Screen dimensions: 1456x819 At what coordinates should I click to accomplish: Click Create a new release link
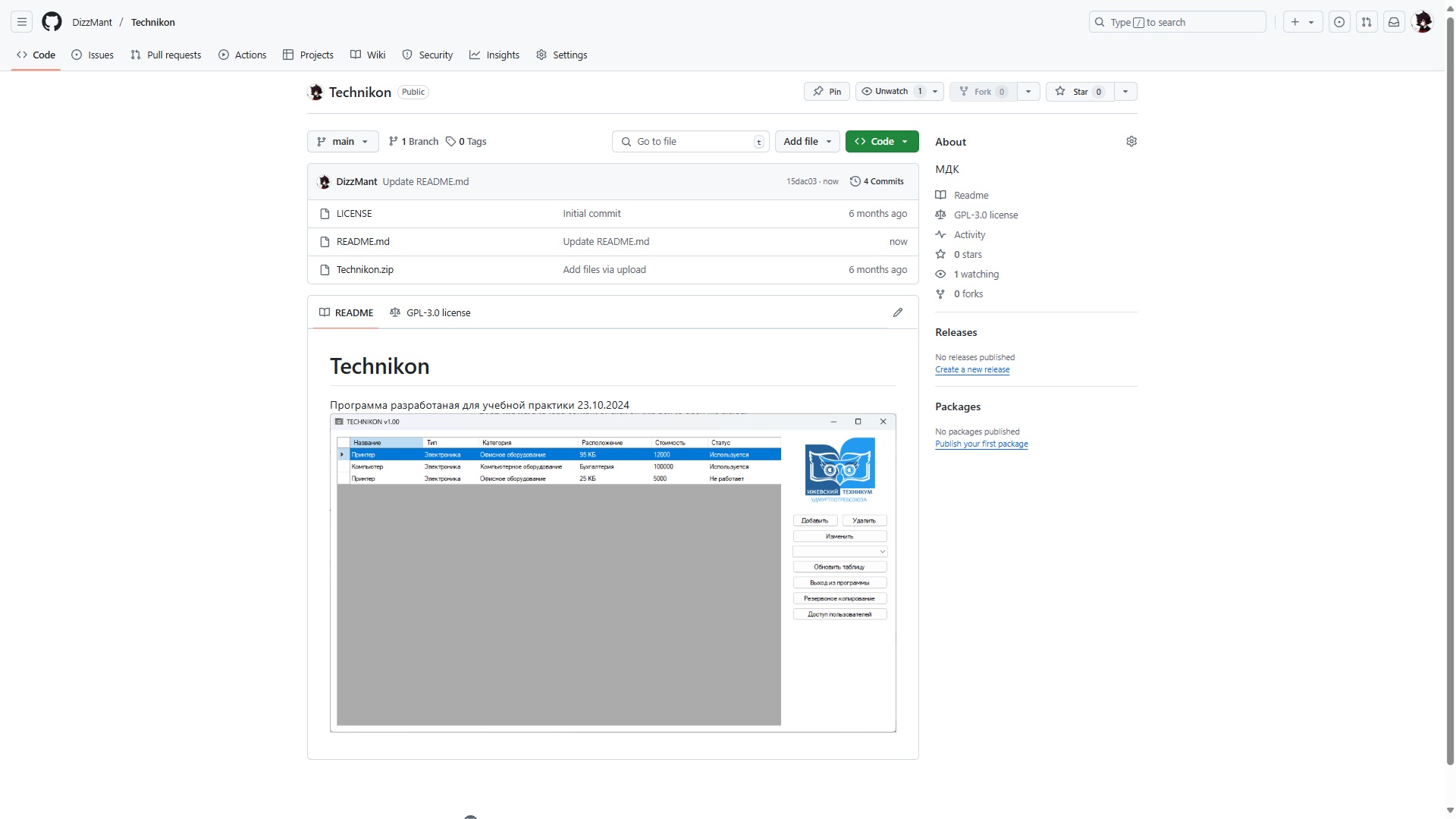972,370
